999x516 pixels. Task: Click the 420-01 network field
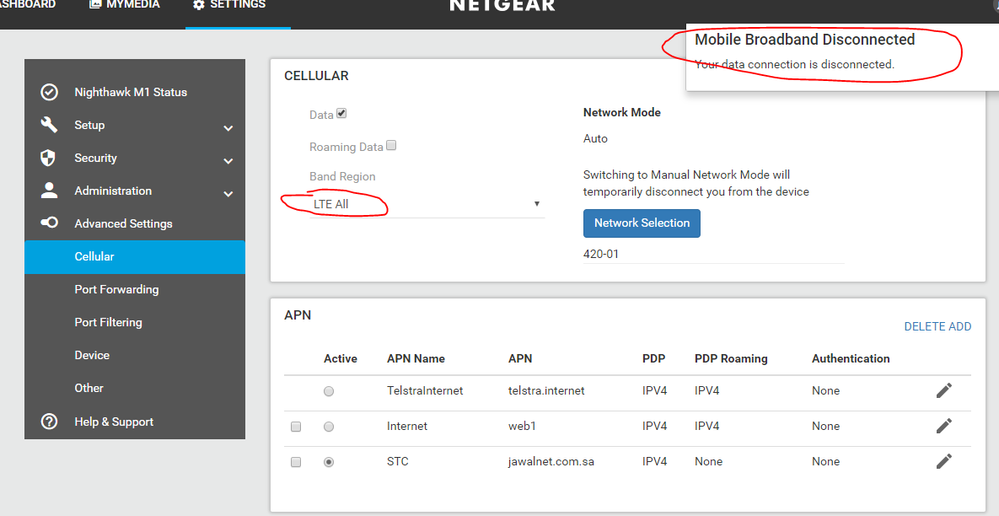click(712, 254)
